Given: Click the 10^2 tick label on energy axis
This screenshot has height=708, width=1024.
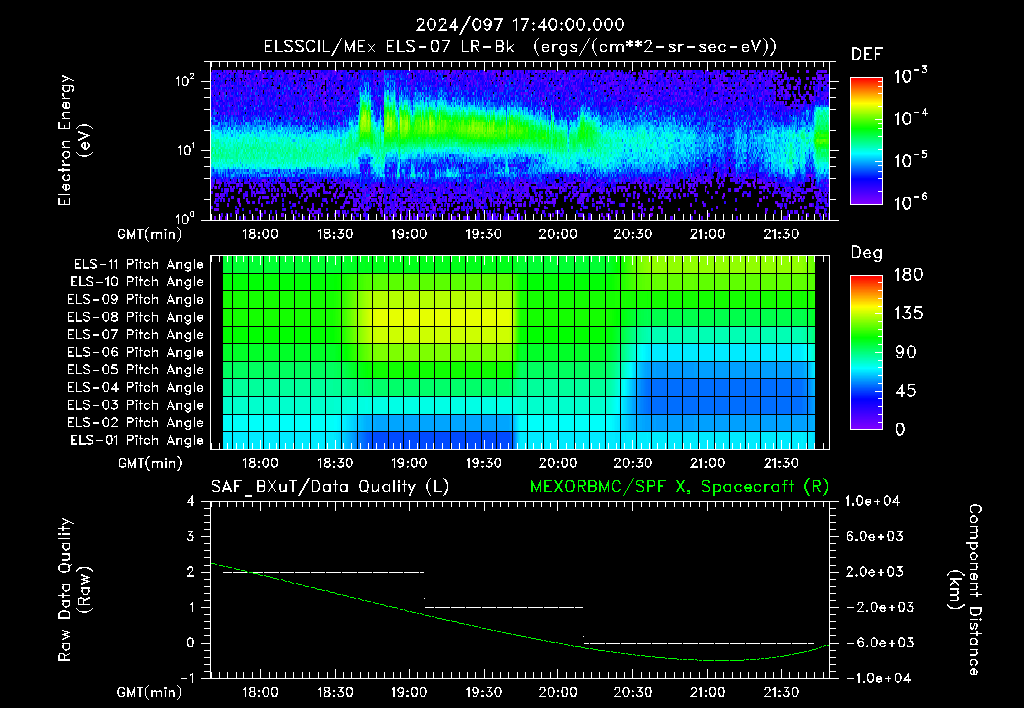Looking at the screenshot, I should click(185, 81).
